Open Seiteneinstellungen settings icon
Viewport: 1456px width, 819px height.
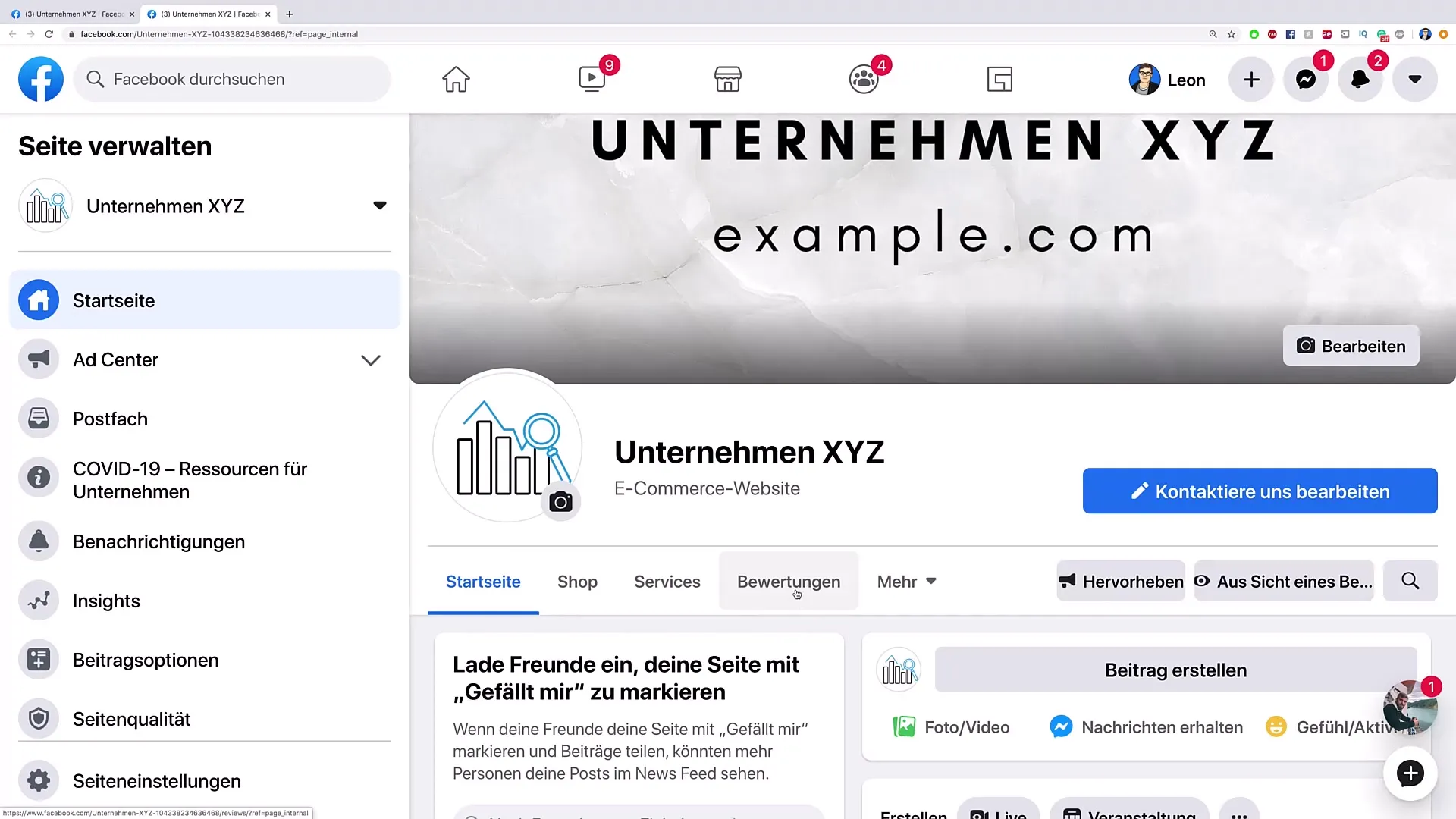click(x=39, y=780)
